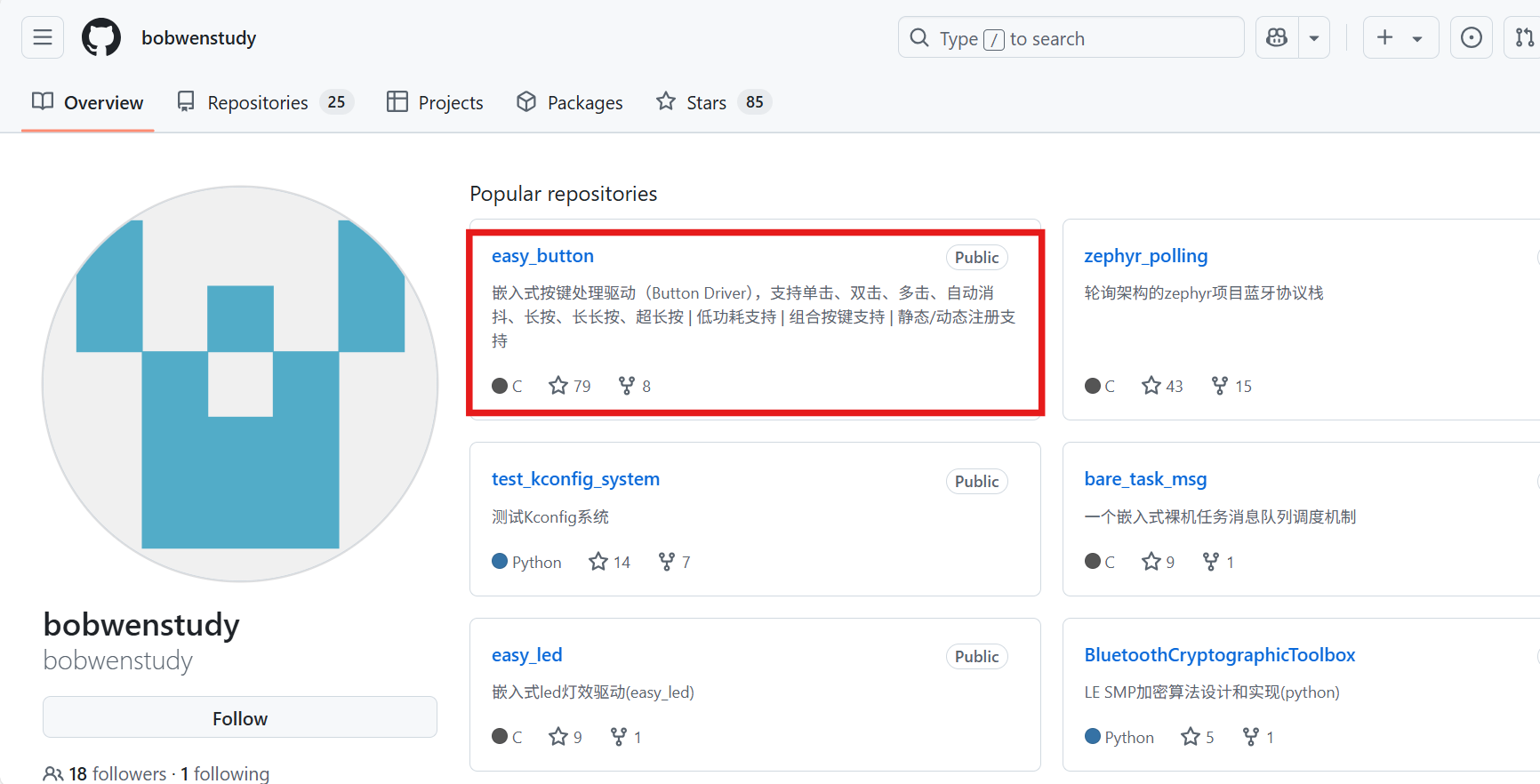The image size is (1540, 784).
Task: Click the bare_task_msg description text
Action: coord(1220,516)
